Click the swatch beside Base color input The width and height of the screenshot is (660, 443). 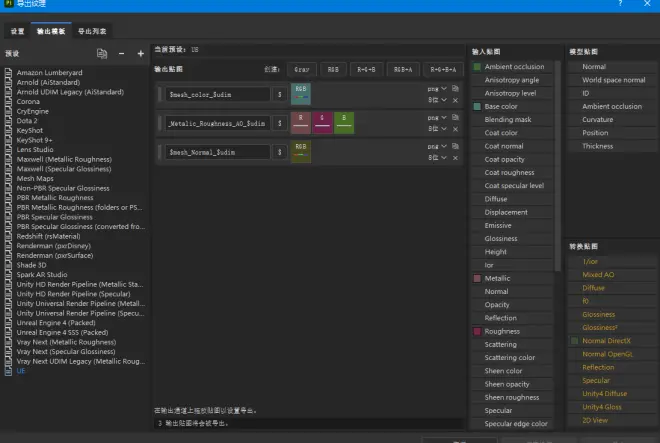click(x=477, y=106)
